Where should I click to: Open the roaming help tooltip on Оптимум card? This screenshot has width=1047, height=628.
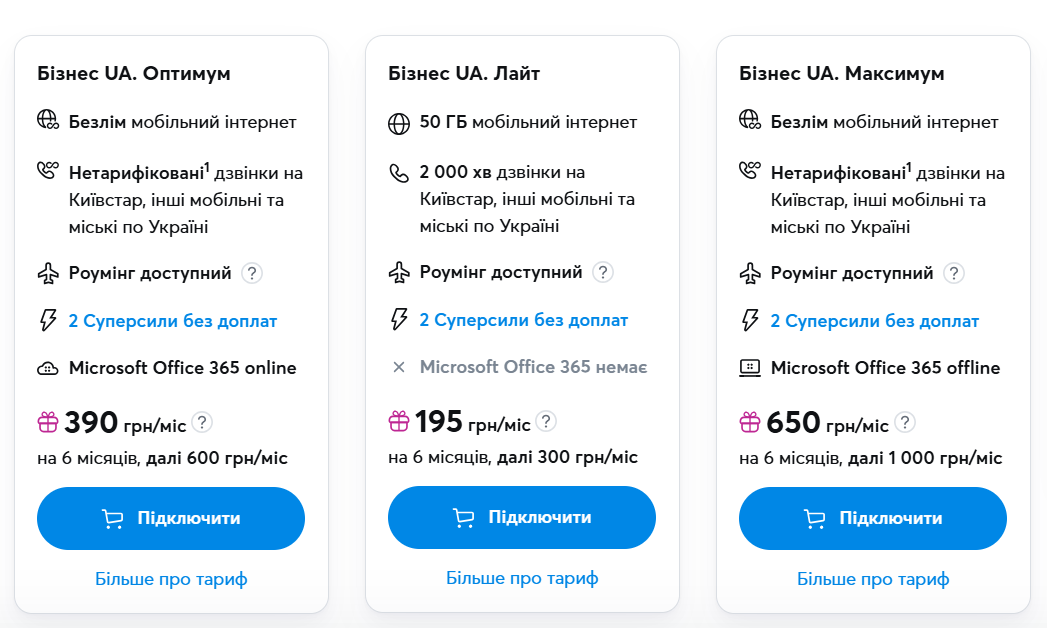coord(251,272)
